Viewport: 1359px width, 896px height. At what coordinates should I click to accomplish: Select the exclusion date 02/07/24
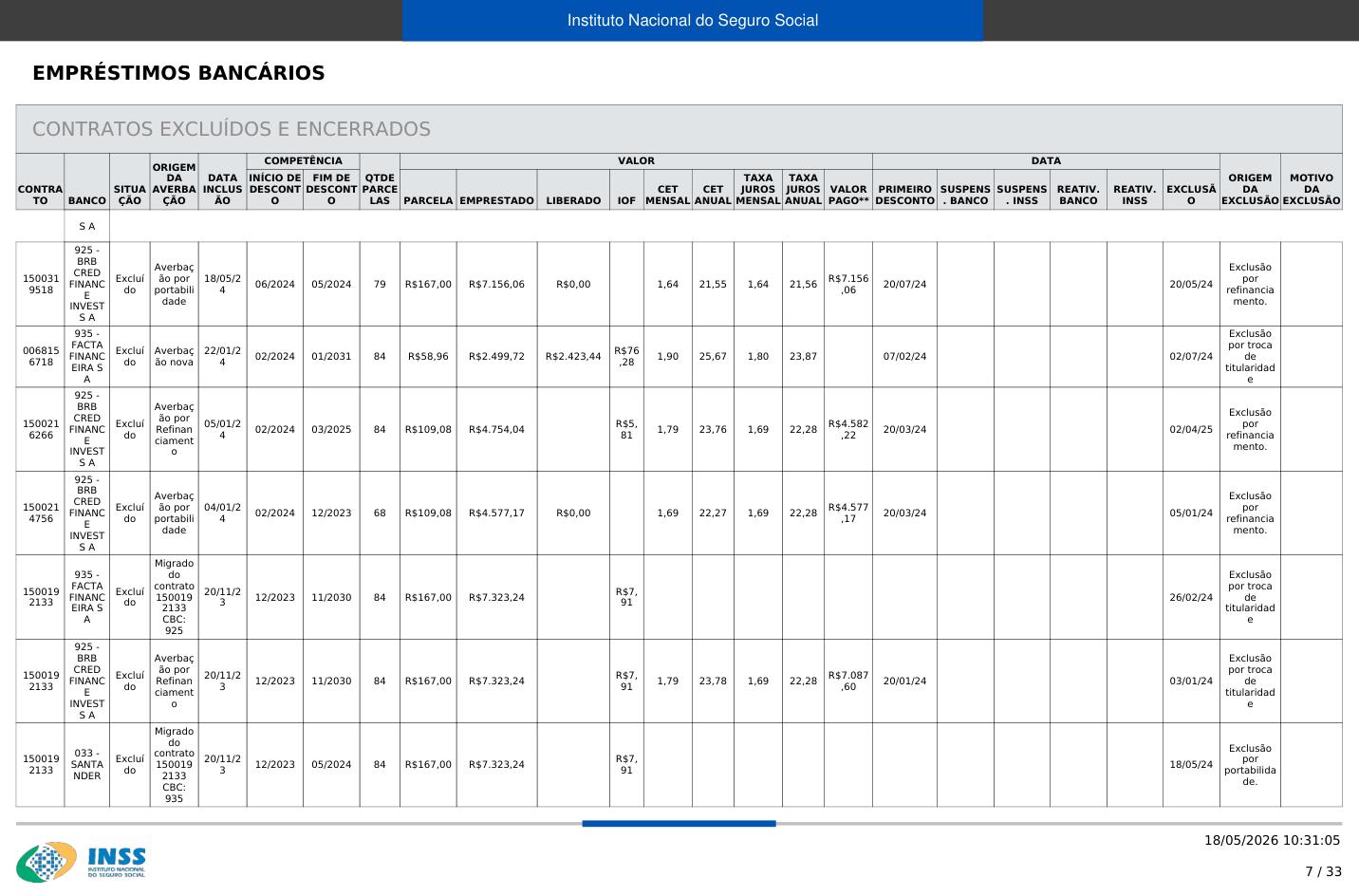[x=1191, y=356]
